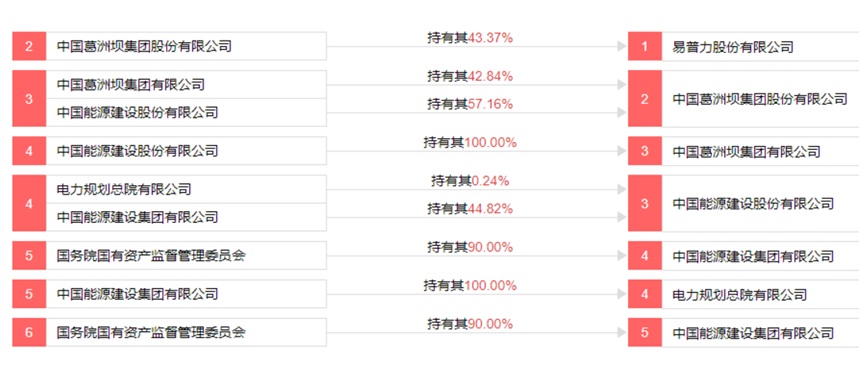Select the 持有其57.16% holding label
The width and height of the screenshot is (859, 368).
[470, 104]
